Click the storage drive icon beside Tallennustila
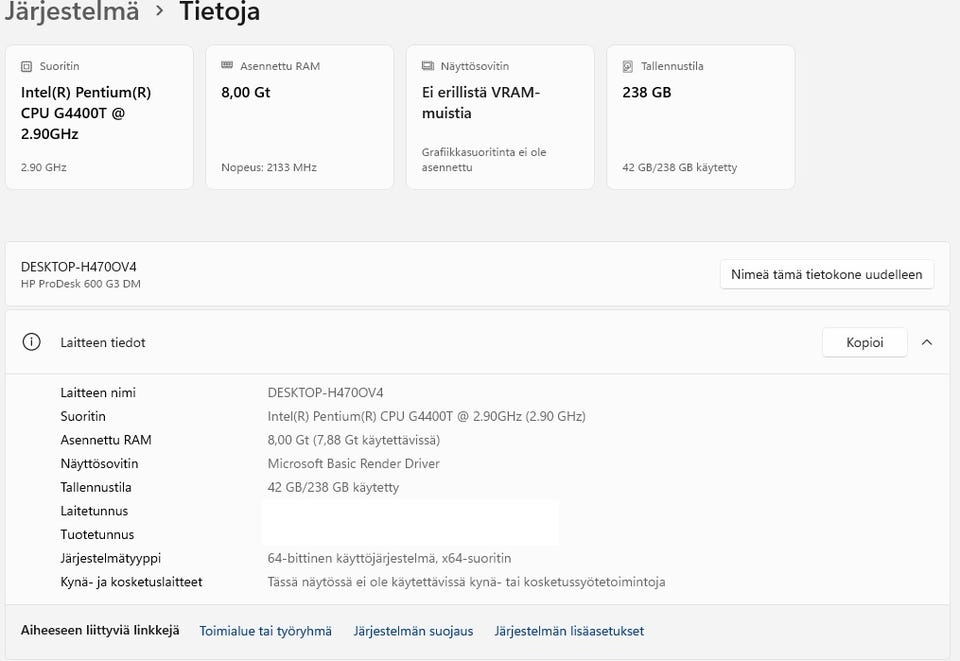This screenshot has width=960, height=661. coord(628,66)
